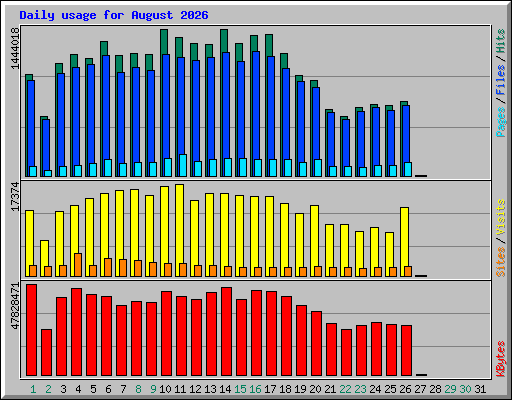Click the green "Hits" legend label
512x400 pixels.
[501, 41]
